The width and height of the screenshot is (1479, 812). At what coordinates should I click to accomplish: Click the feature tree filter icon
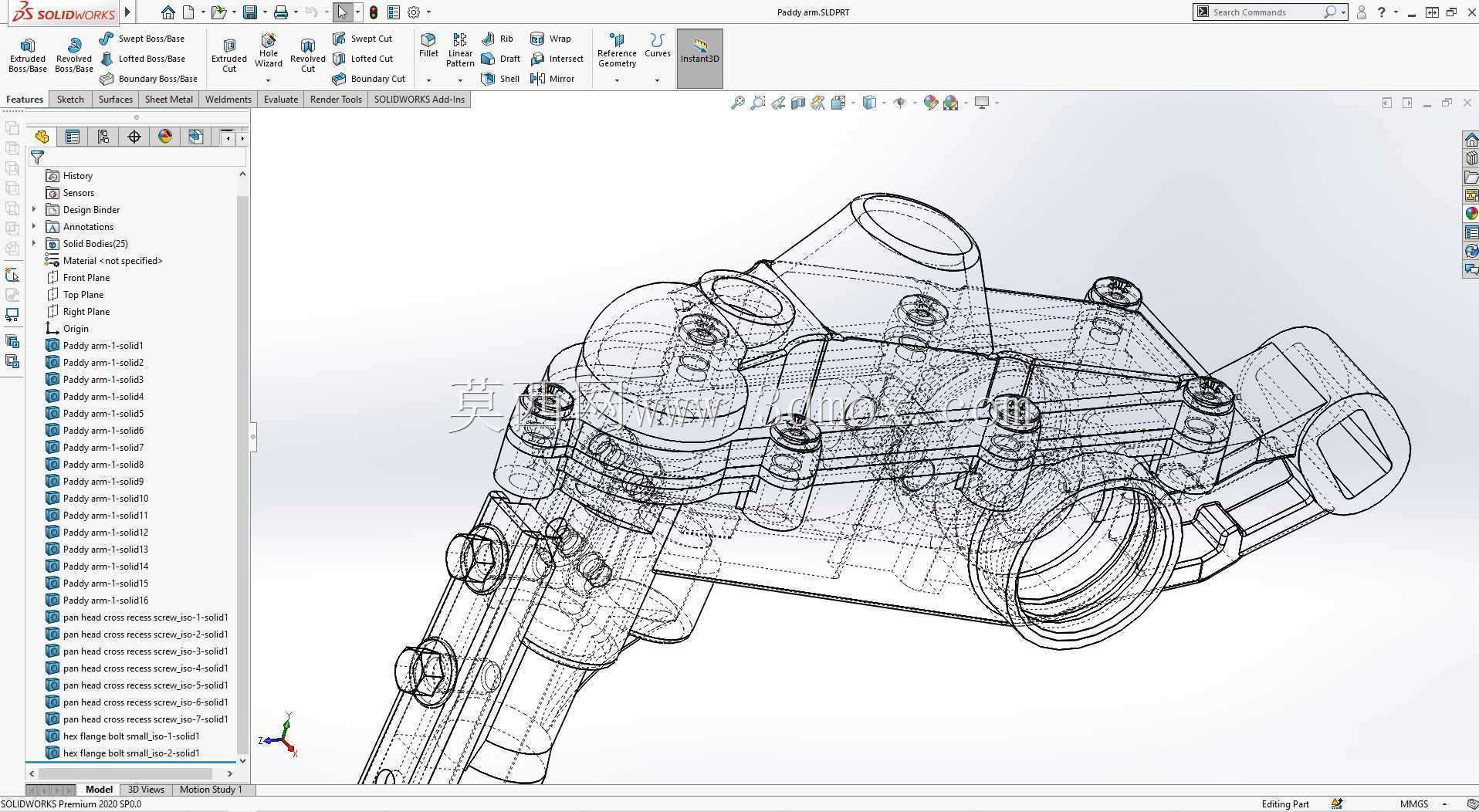pyautogui.click(x=37, y=157)
